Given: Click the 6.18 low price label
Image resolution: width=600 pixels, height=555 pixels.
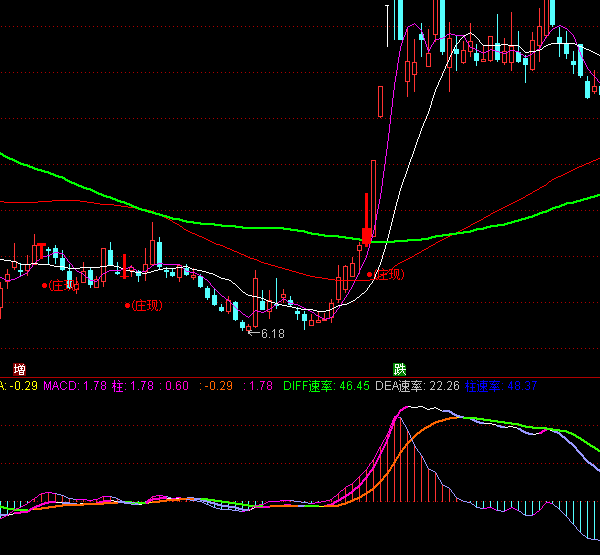Looking at the screenshot, I should (x=273, y=334).
